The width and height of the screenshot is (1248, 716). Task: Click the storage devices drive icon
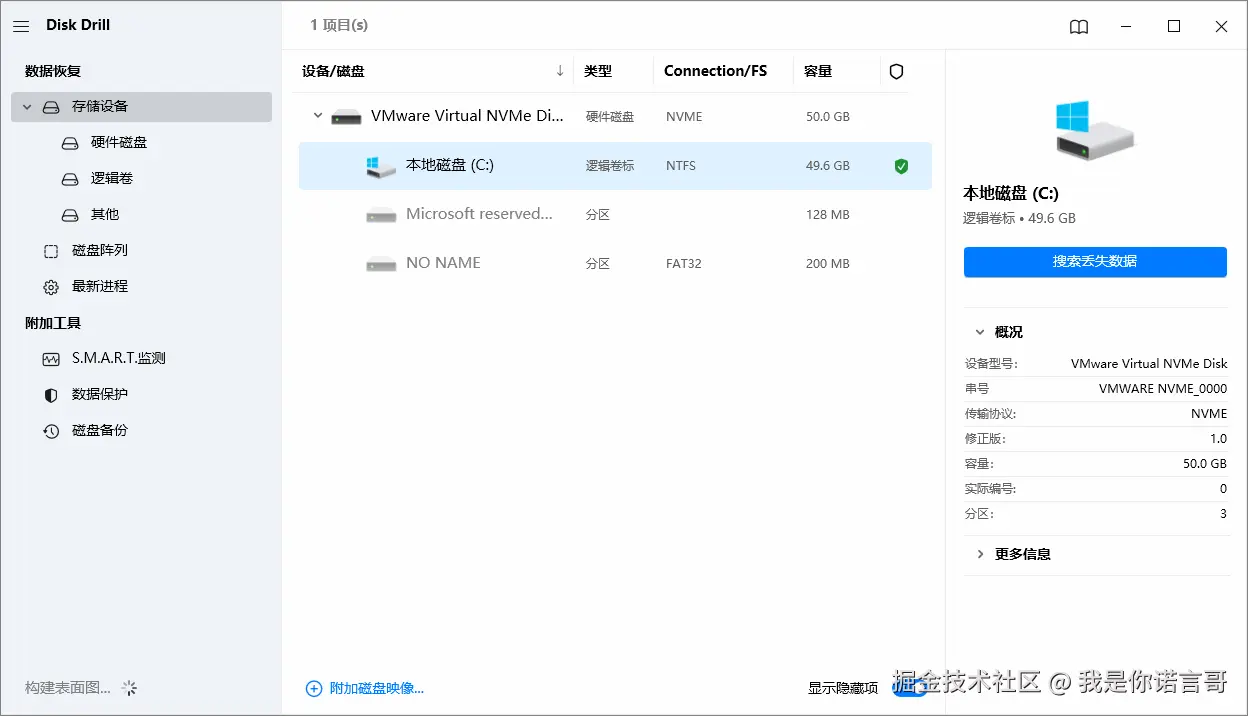(51, 107)
